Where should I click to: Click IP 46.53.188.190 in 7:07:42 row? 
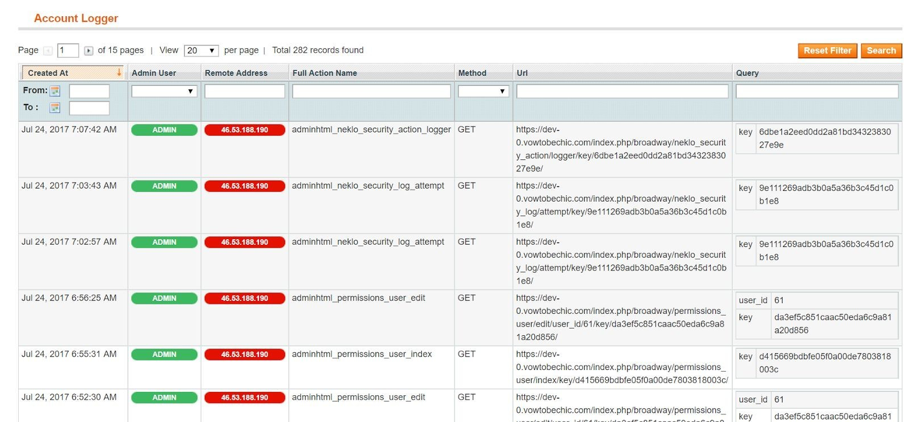(x=244, y=130)
